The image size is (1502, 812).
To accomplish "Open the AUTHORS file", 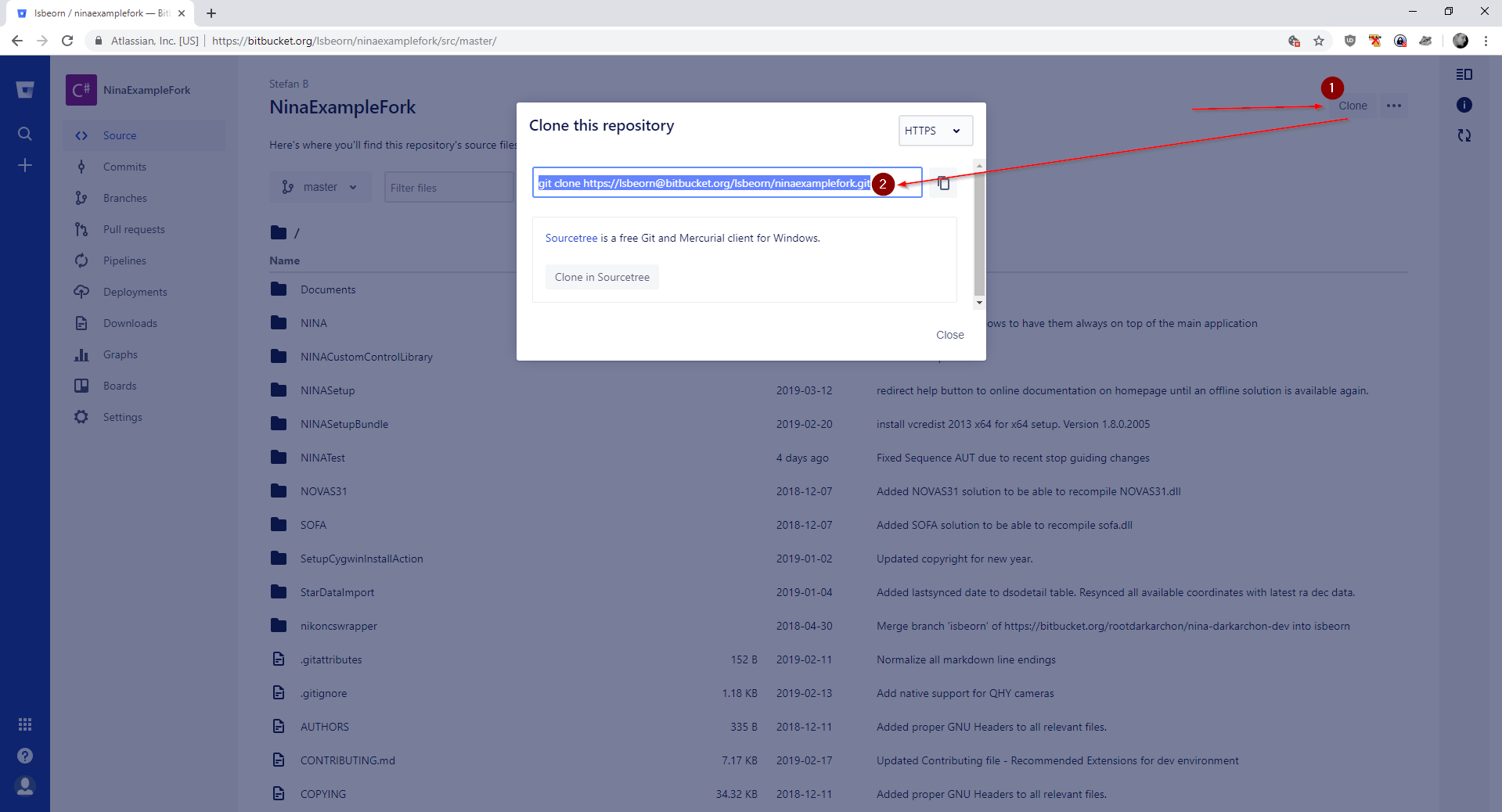I will 325,727.
